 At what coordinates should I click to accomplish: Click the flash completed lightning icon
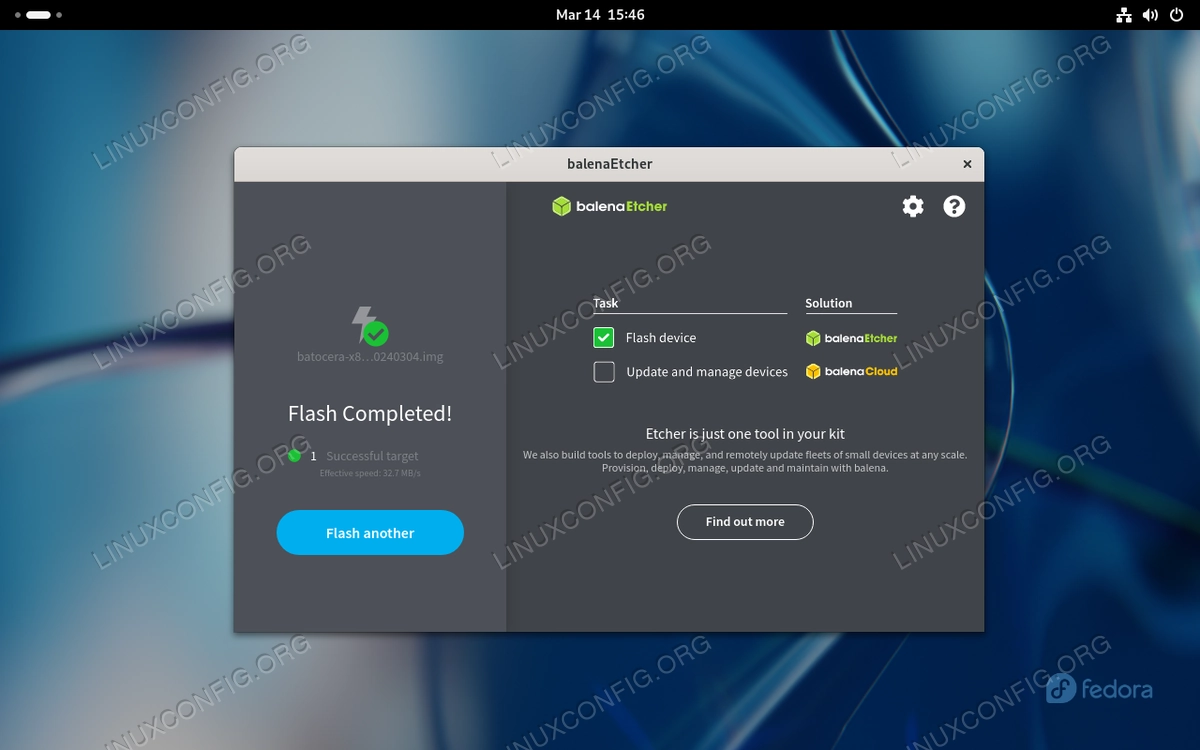tap(370, 326)
